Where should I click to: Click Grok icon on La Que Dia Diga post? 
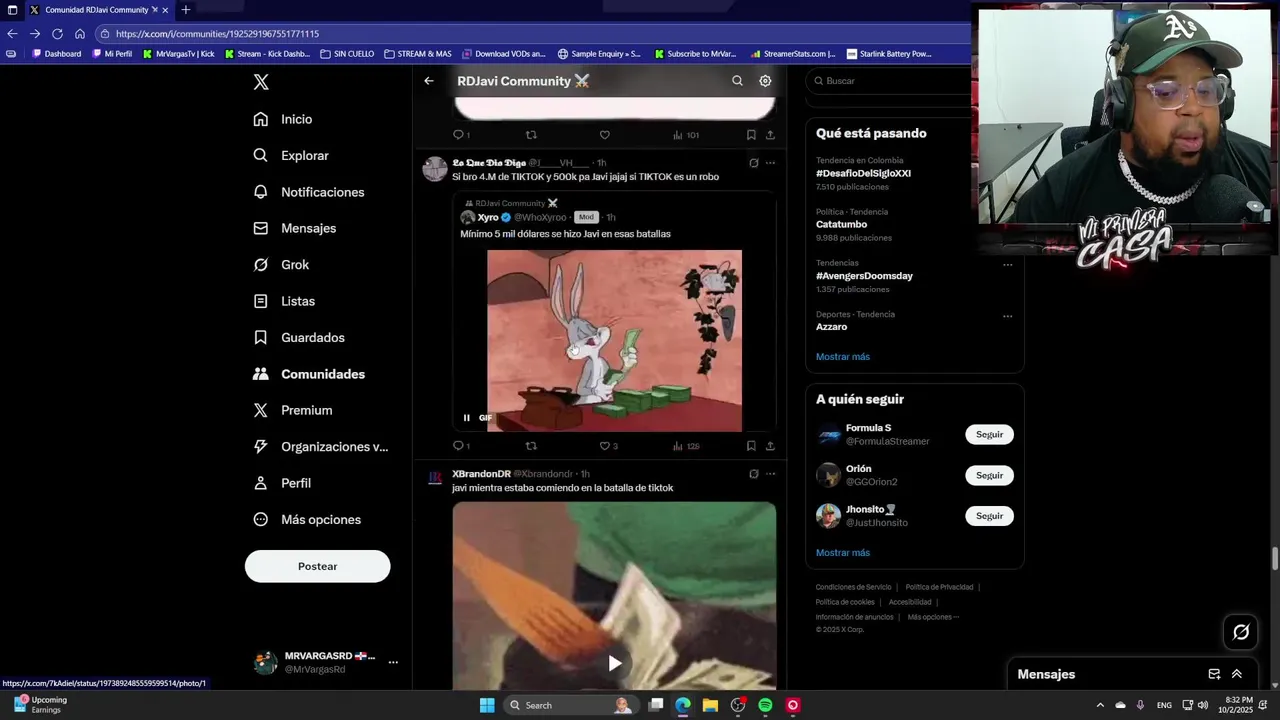(x=754, y=163)
